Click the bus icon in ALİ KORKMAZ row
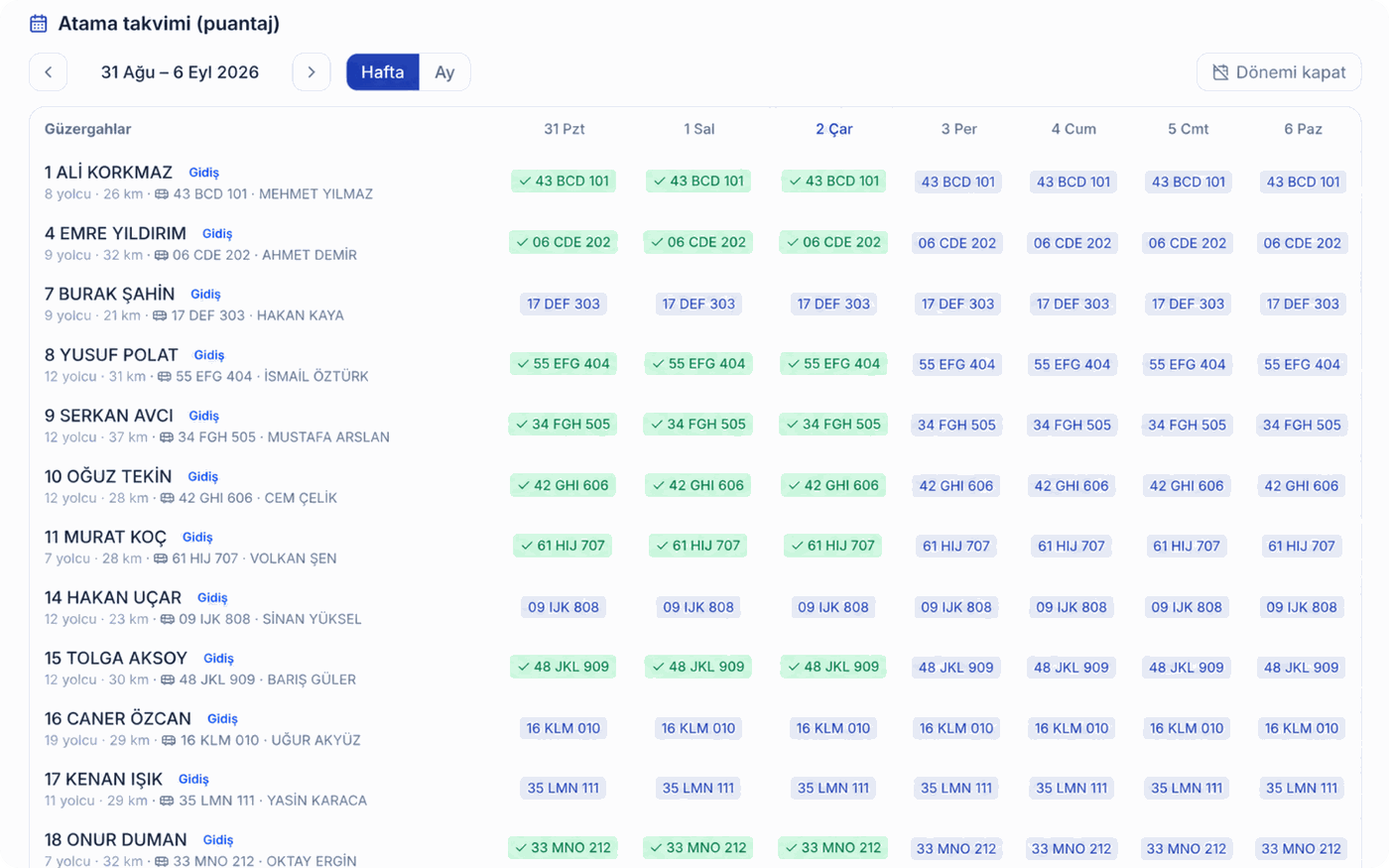 162,194
